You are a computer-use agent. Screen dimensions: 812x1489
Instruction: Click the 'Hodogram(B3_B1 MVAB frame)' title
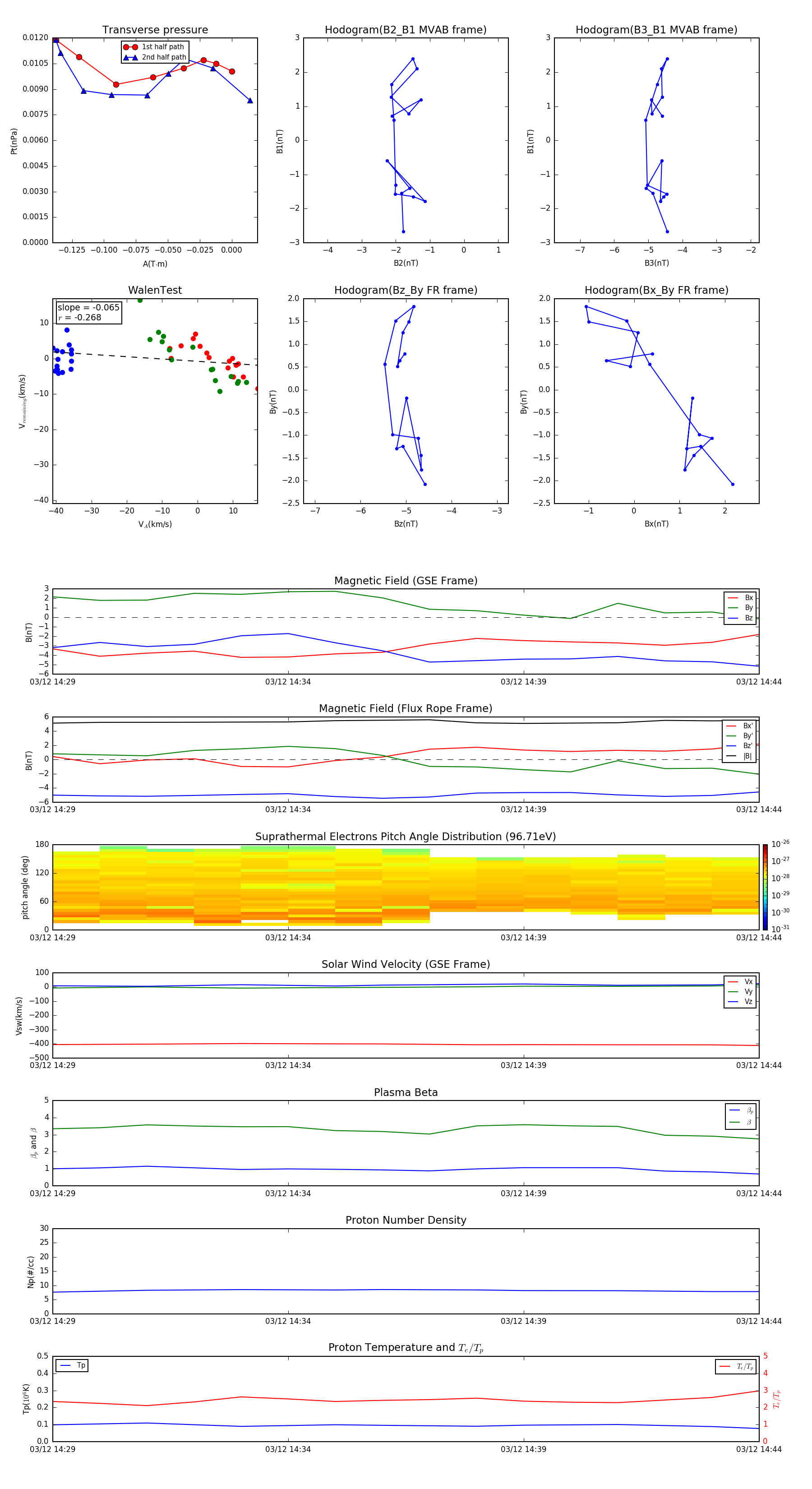[x=656, y=29]
